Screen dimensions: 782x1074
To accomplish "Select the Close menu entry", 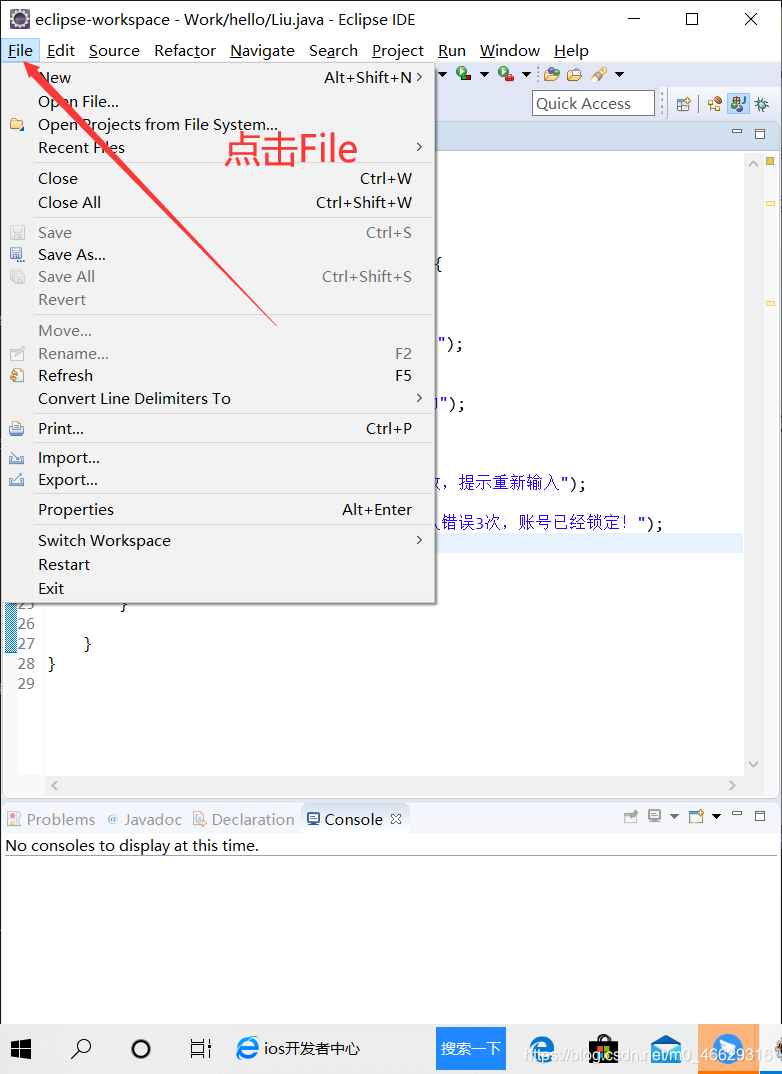I will tap(218, 178).
